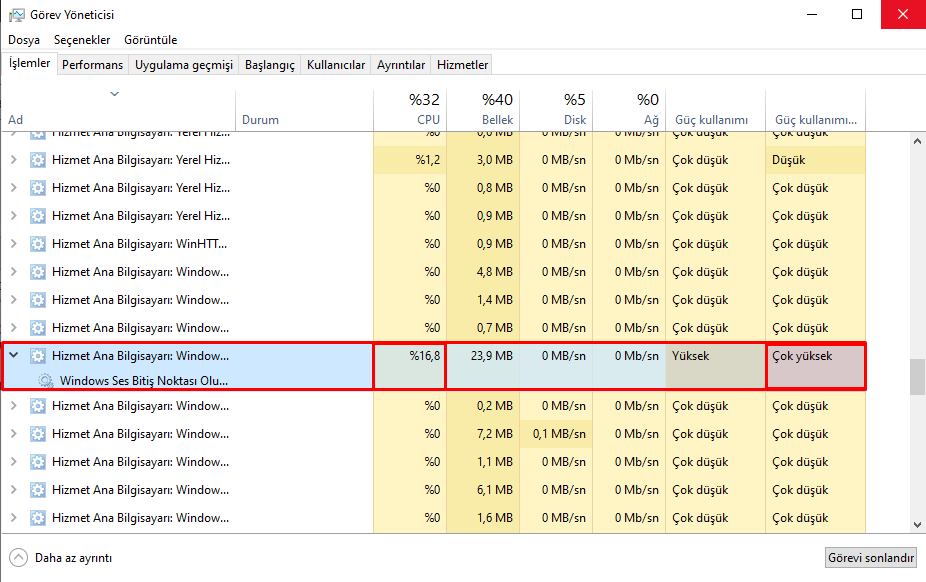Screen dimensions: 926x582
Task: Sort by the Ad column header
Action: tap(118, 110)
